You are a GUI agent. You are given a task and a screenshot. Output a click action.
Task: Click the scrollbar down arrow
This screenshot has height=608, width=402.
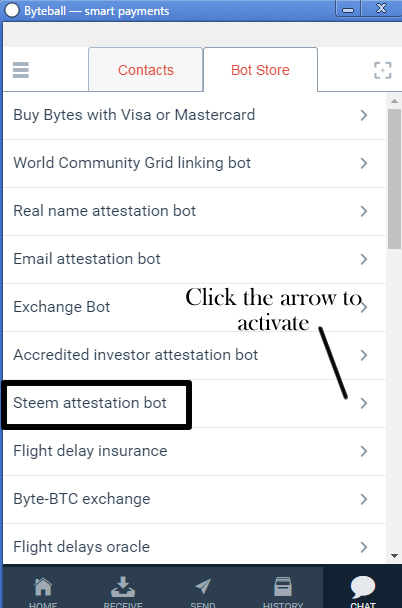(394, 556)
